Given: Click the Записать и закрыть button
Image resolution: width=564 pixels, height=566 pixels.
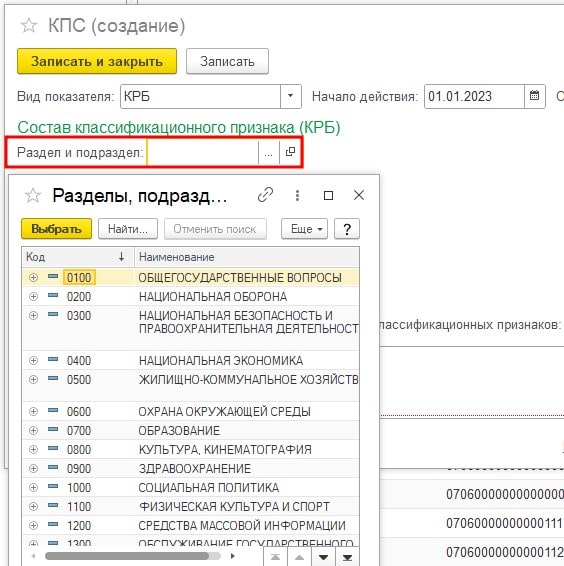Looking at the screenshot, I should (97, 61).
